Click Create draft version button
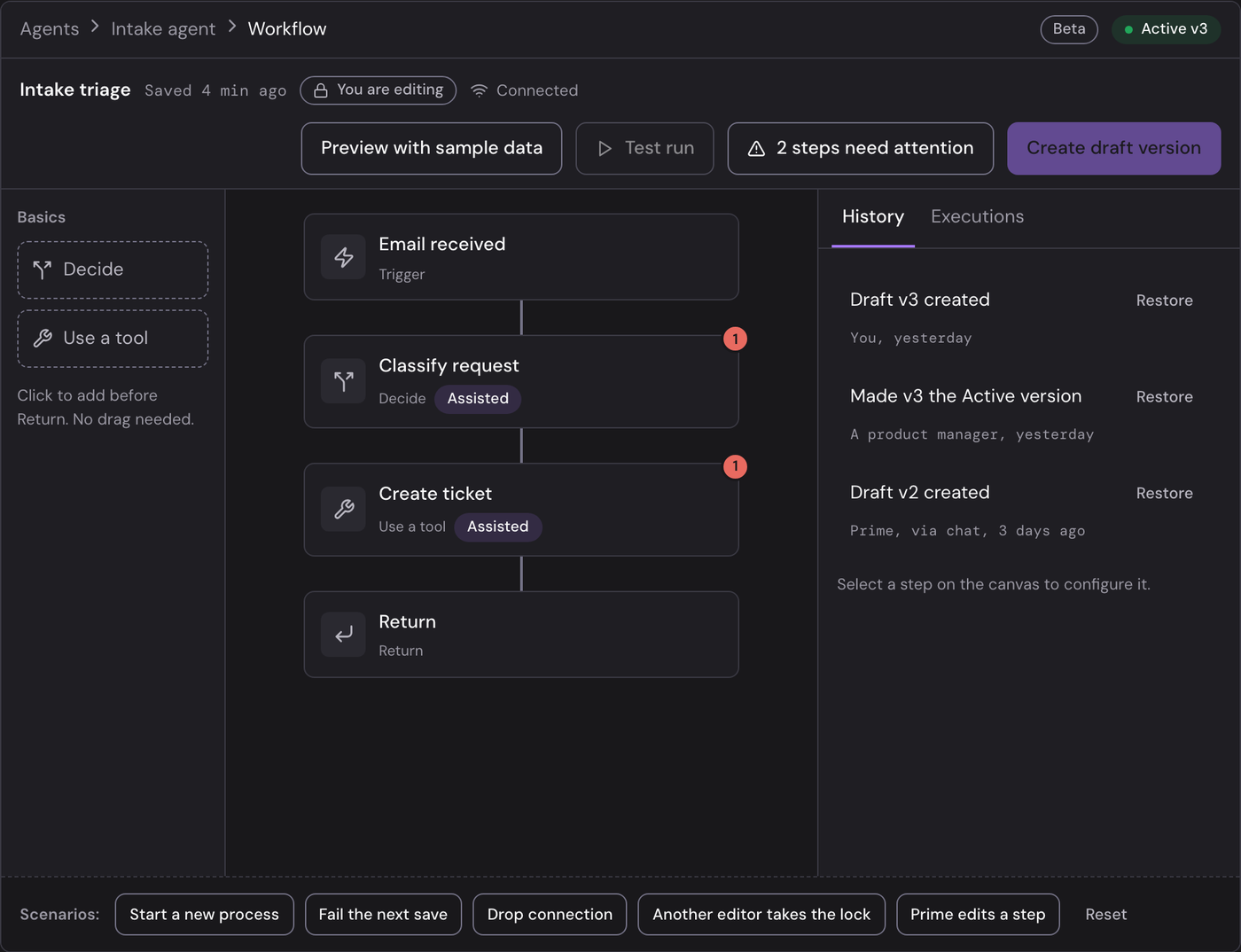 tap(1113, 148)
